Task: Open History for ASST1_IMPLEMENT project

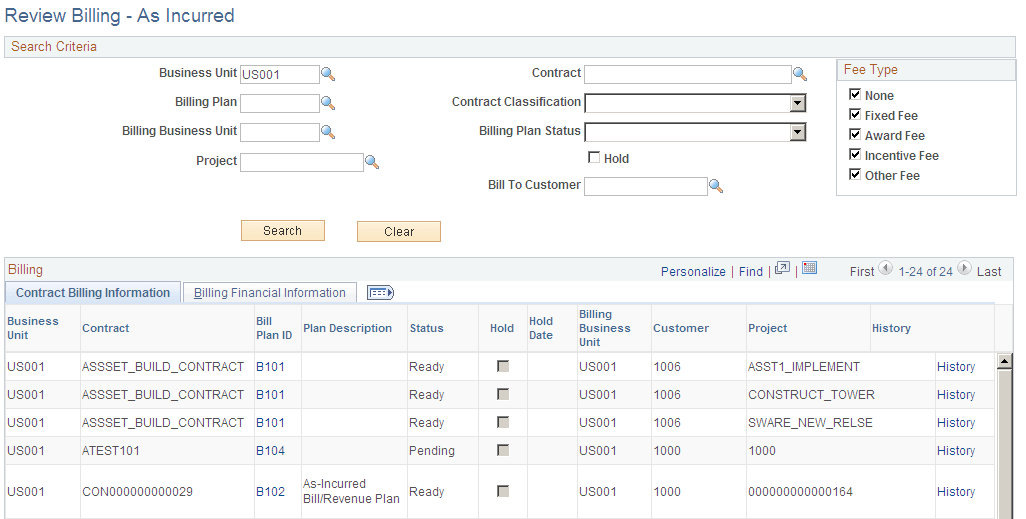Action: coord(956,367)
